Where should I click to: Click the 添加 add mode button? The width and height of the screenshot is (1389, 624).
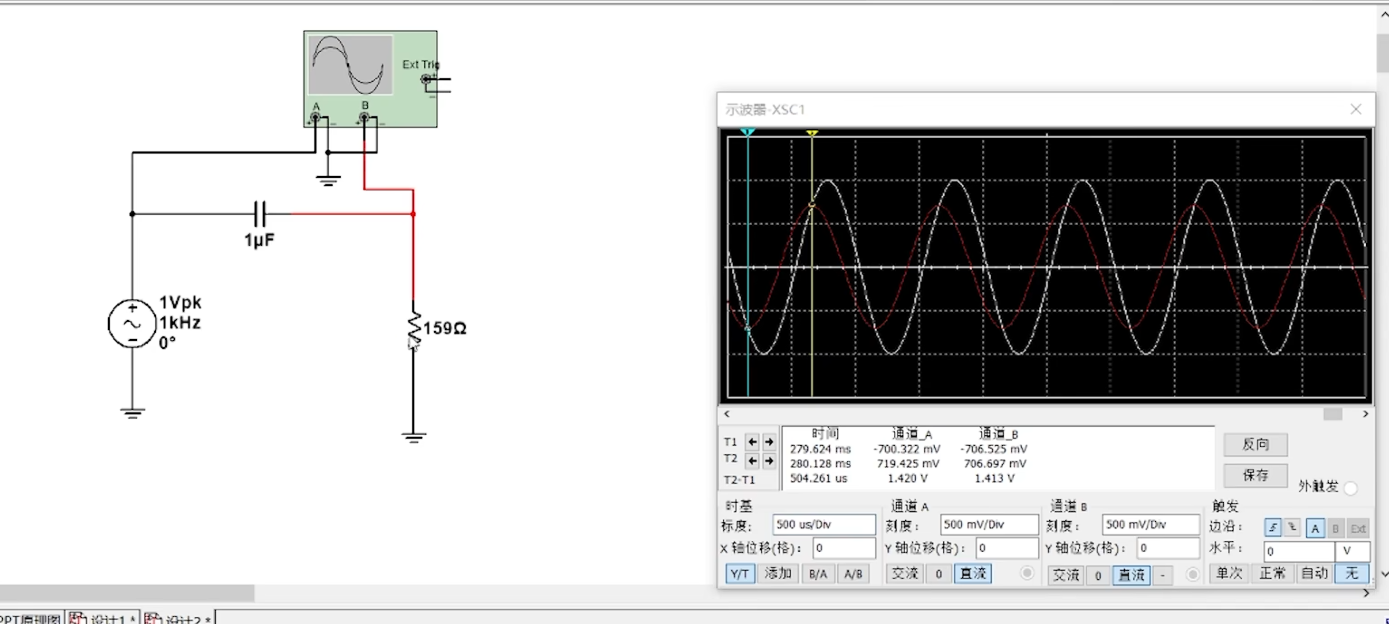pyautogui.click(x=779, y=574)
